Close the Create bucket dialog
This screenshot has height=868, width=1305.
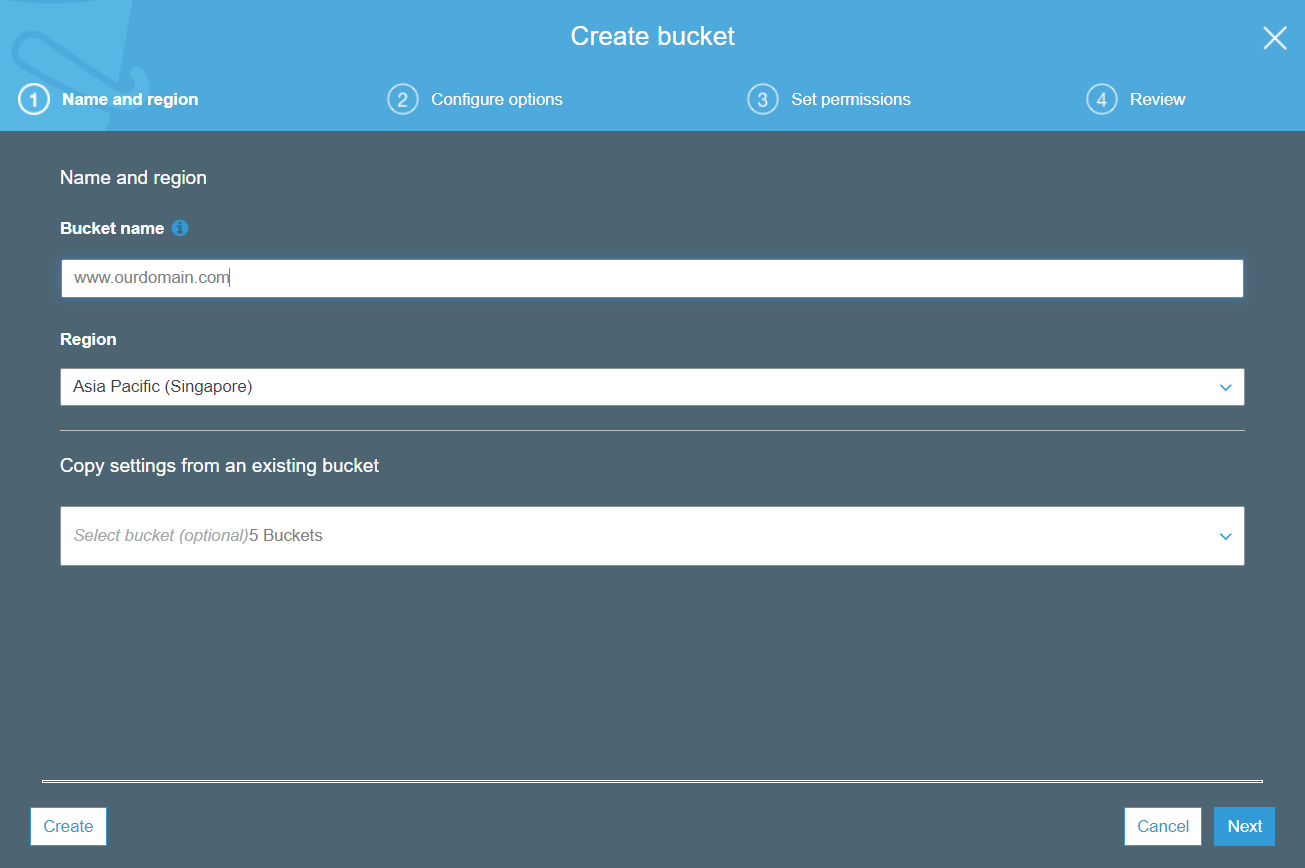click(x=1275, y=38)
